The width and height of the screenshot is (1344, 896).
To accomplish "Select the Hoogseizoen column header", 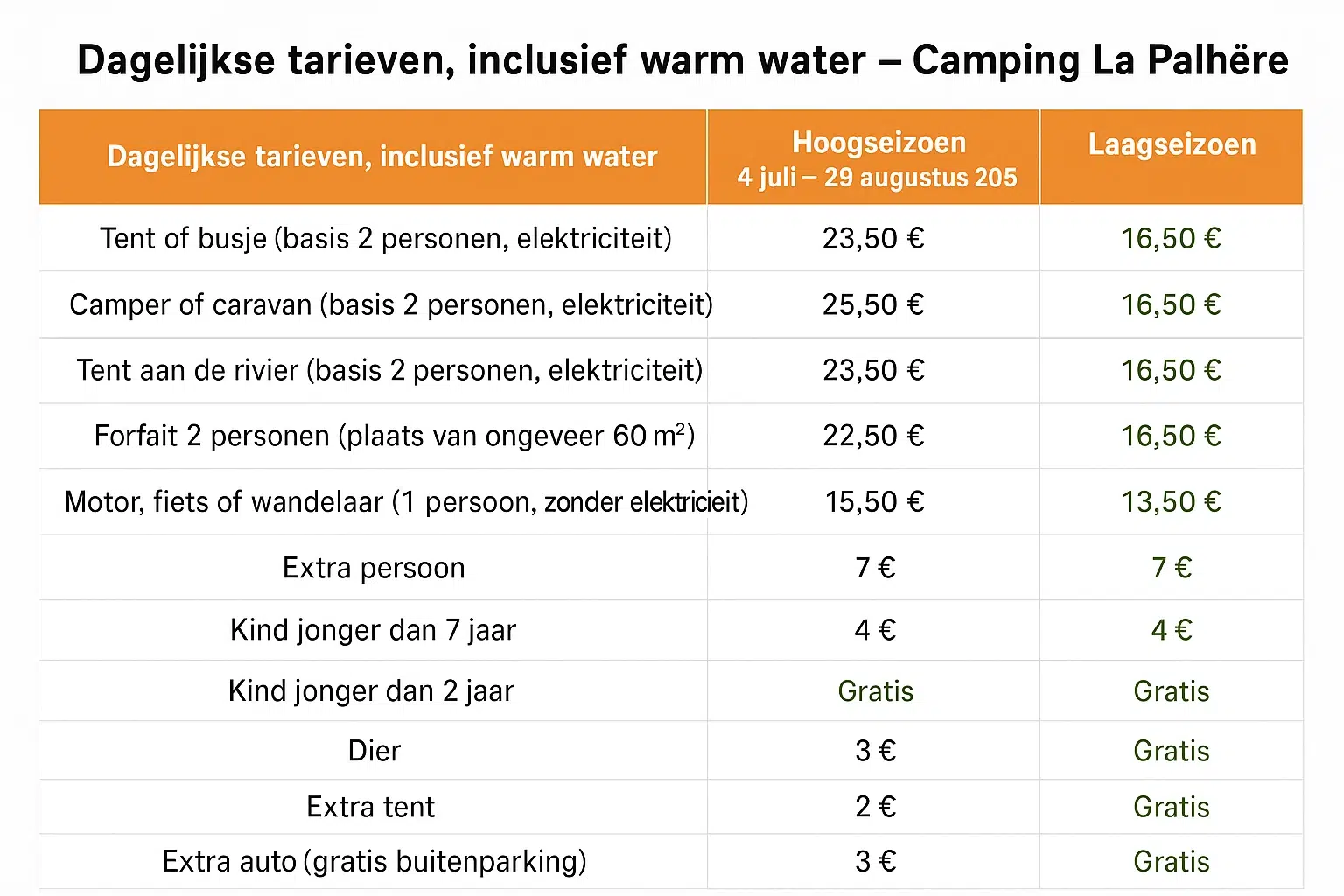I will (x=878, y=158).
